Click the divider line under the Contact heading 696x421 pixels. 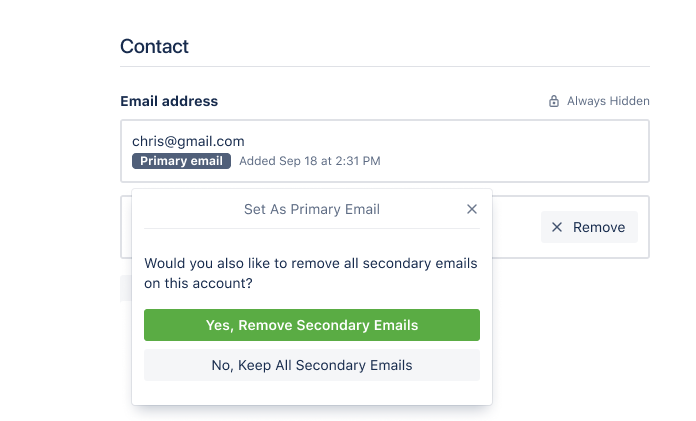[x=385, y=67]
